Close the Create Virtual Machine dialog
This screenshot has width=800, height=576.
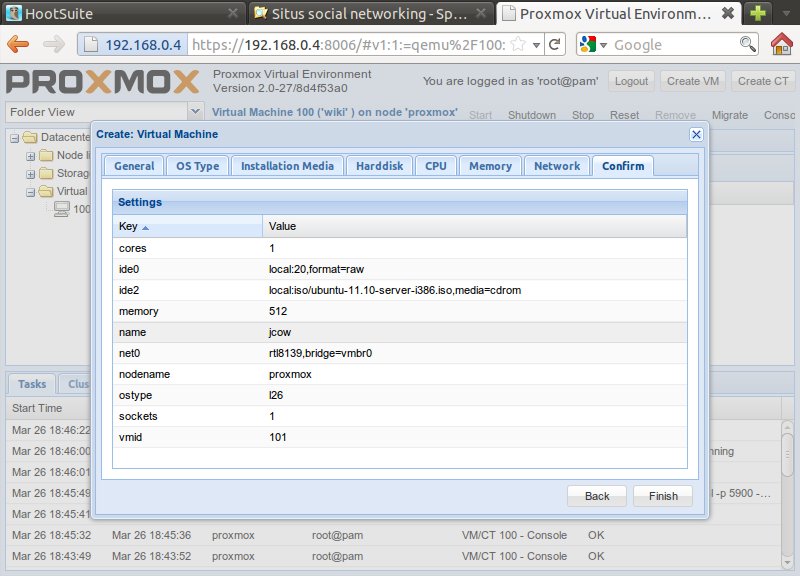pos(696,134)
